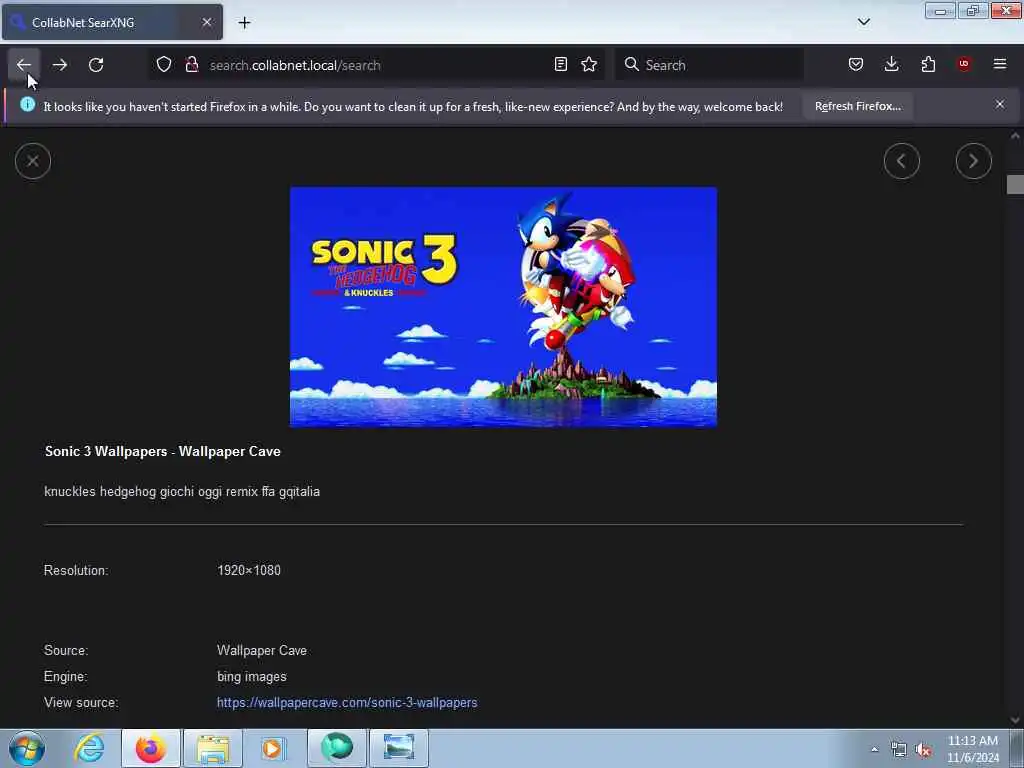
Task: Open the picture viewer taskbar app
Action: pyautogui.click(x=399, y=748)
